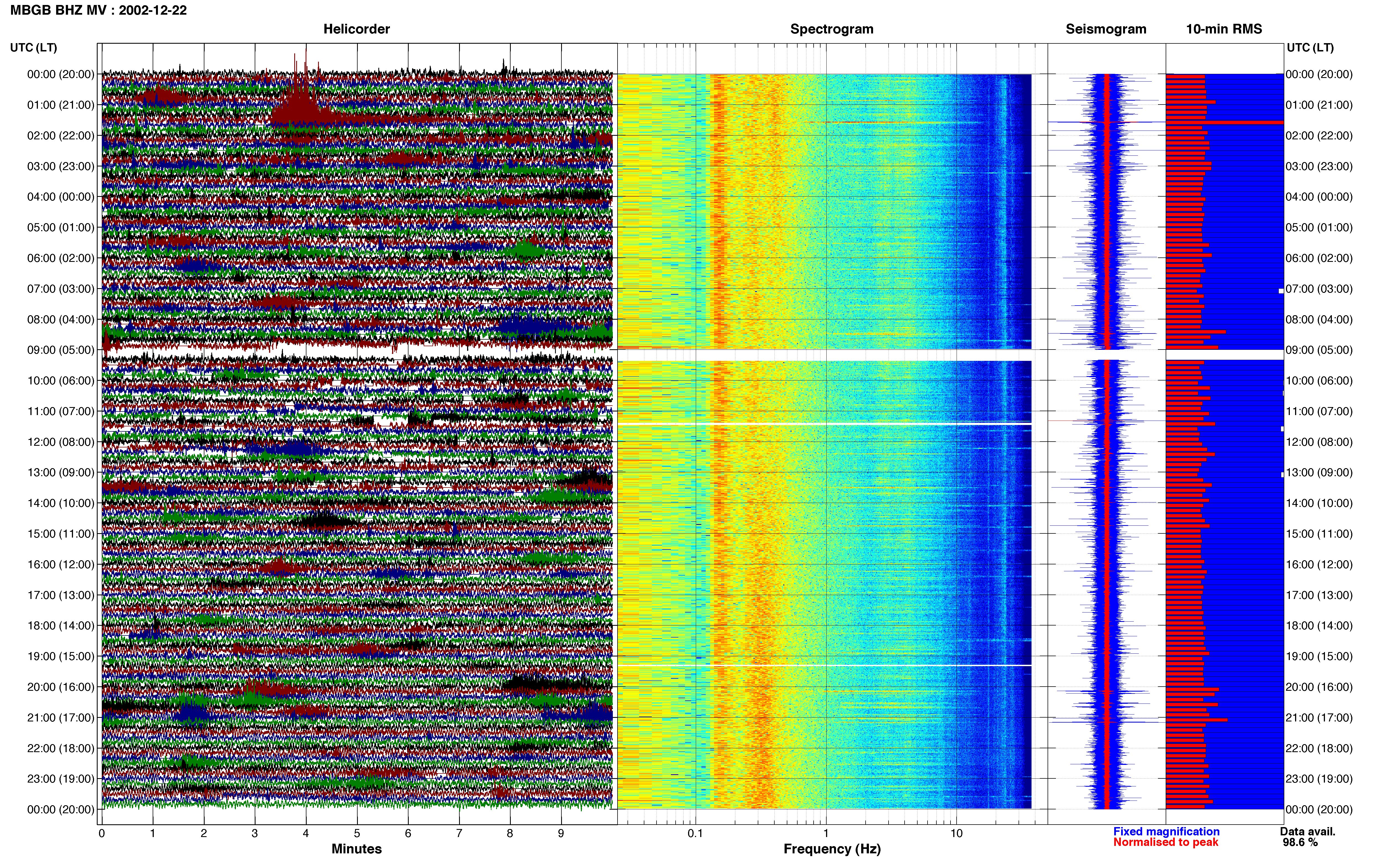Click the left 19:00 (15:00) time label

tap(61, 656)
